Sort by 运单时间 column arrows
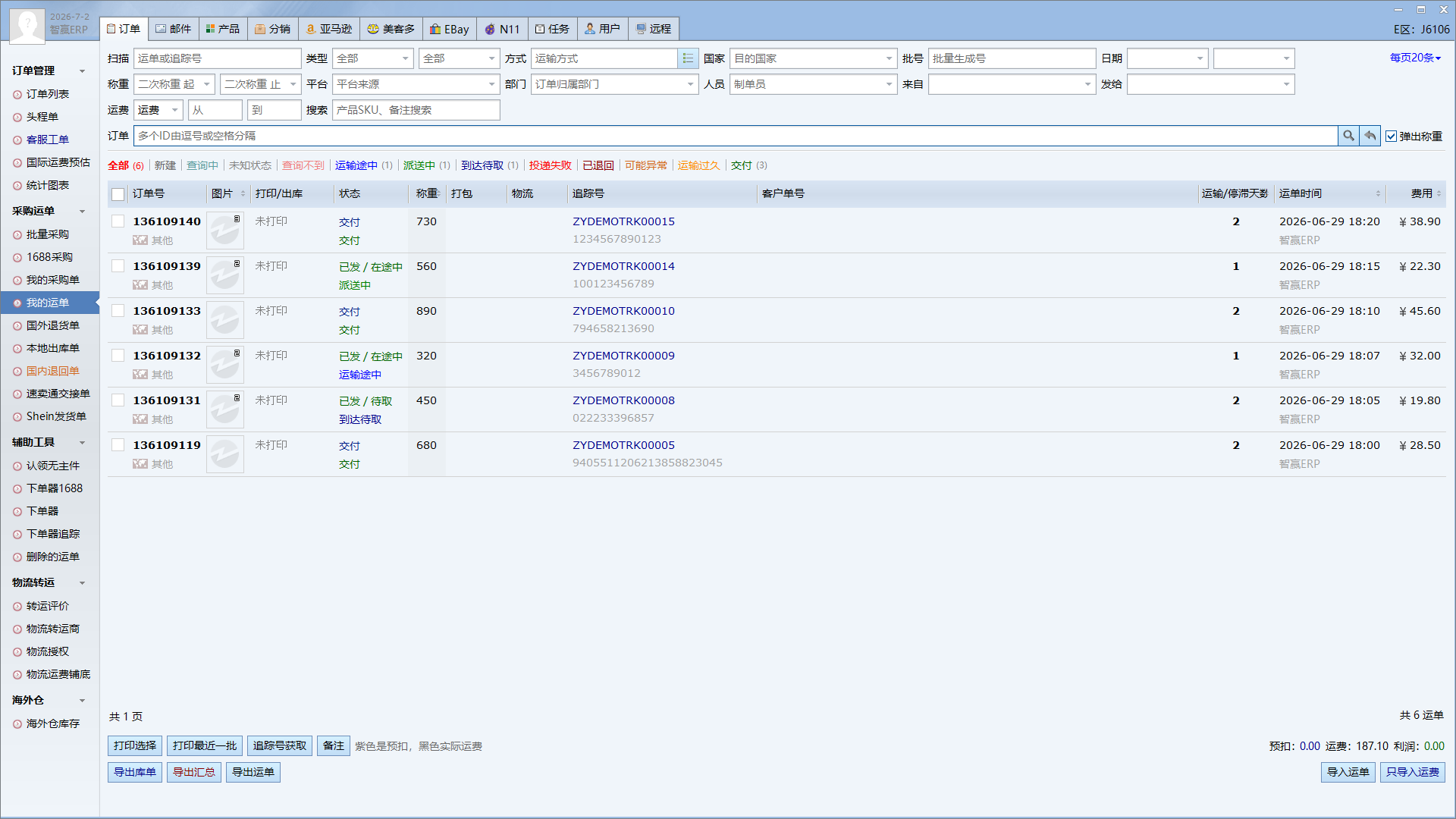 tap(1378, 194)
